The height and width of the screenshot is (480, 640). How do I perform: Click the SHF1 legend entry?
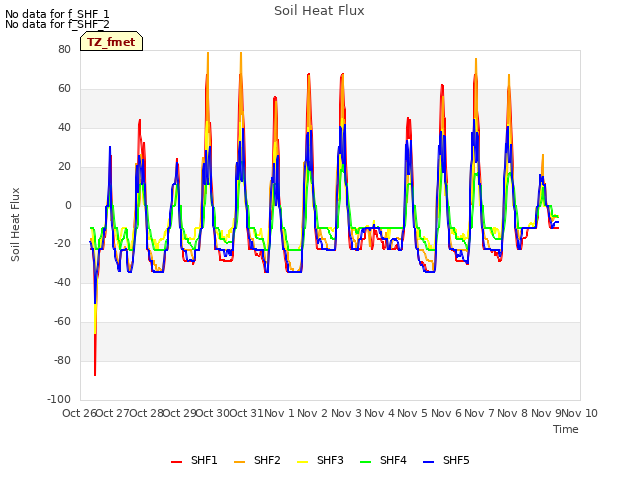[x=194, y=460]
